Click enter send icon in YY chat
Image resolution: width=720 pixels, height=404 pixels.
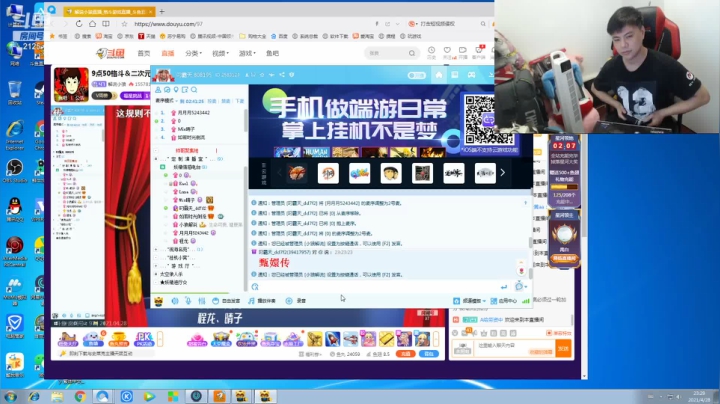(x=504, y=287)
